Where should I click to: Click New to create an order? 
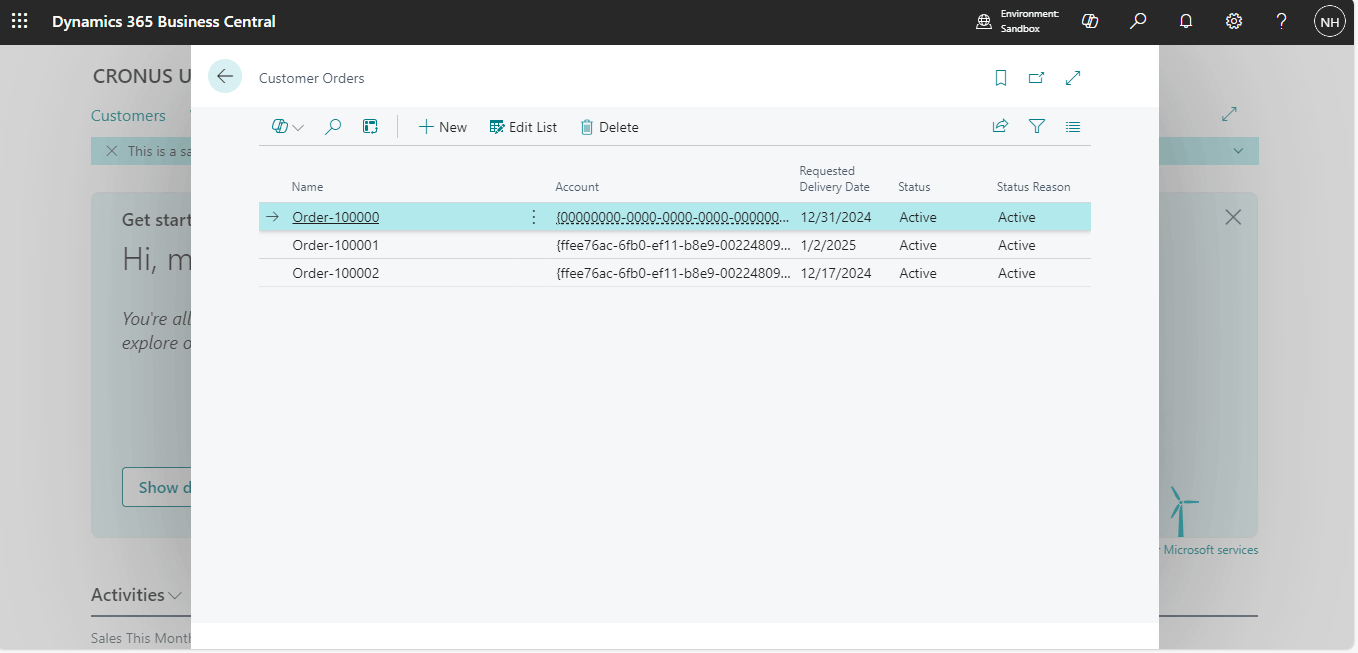[x=442, y=127]
